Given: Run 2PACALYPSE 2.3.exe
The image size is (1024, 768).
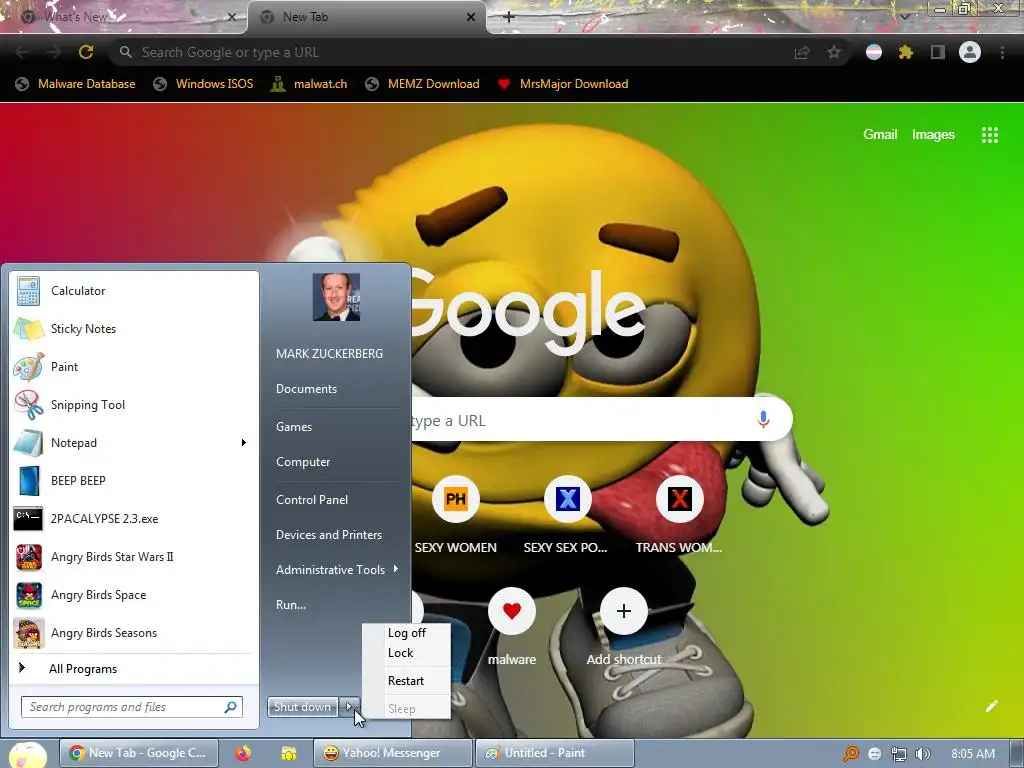Looking at the screenshot, I should pyautogui.click(x=134, y=519).
